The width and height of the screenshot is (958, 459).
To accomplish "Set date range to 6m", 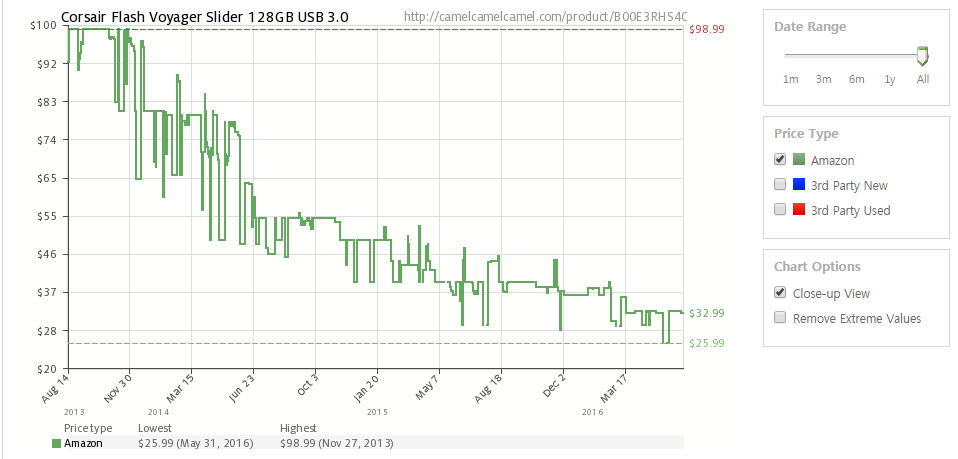I will pos(856,79).
